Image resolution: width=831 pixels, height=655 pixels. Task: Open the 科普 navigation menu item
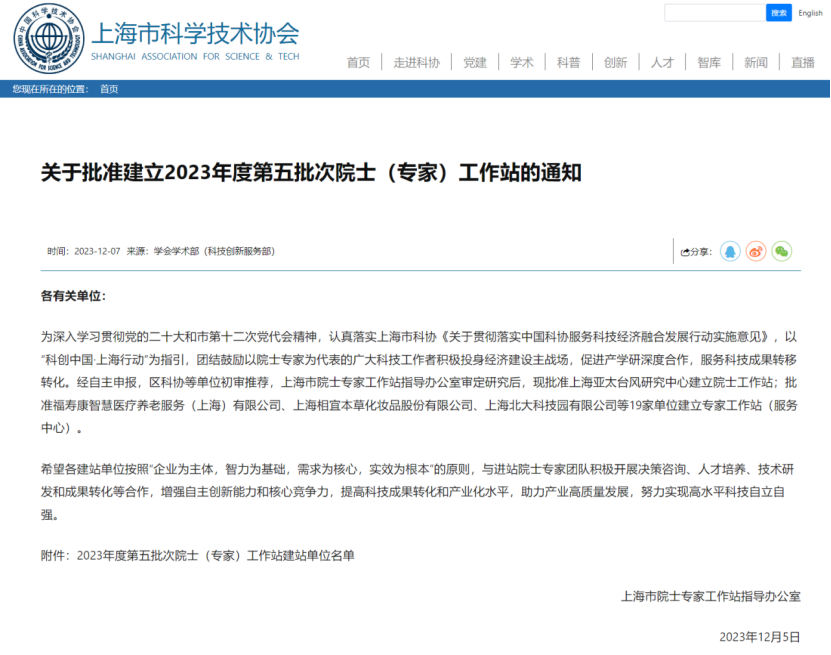click(x=569, y=63)
